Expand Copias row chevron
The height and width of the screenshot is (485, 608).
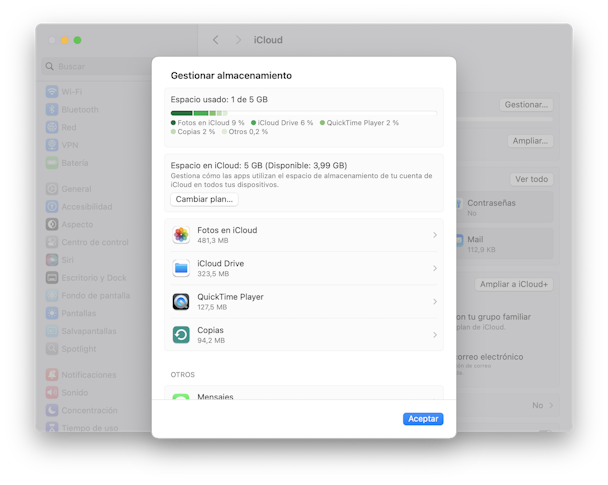click(x=435, y=335)
